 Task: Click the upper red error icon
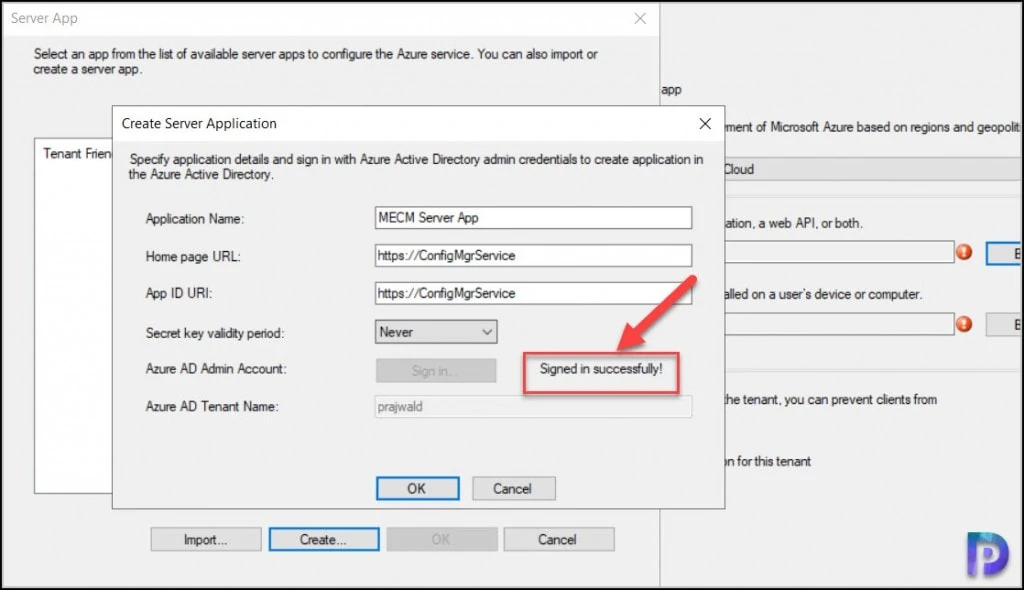[965, 252]
